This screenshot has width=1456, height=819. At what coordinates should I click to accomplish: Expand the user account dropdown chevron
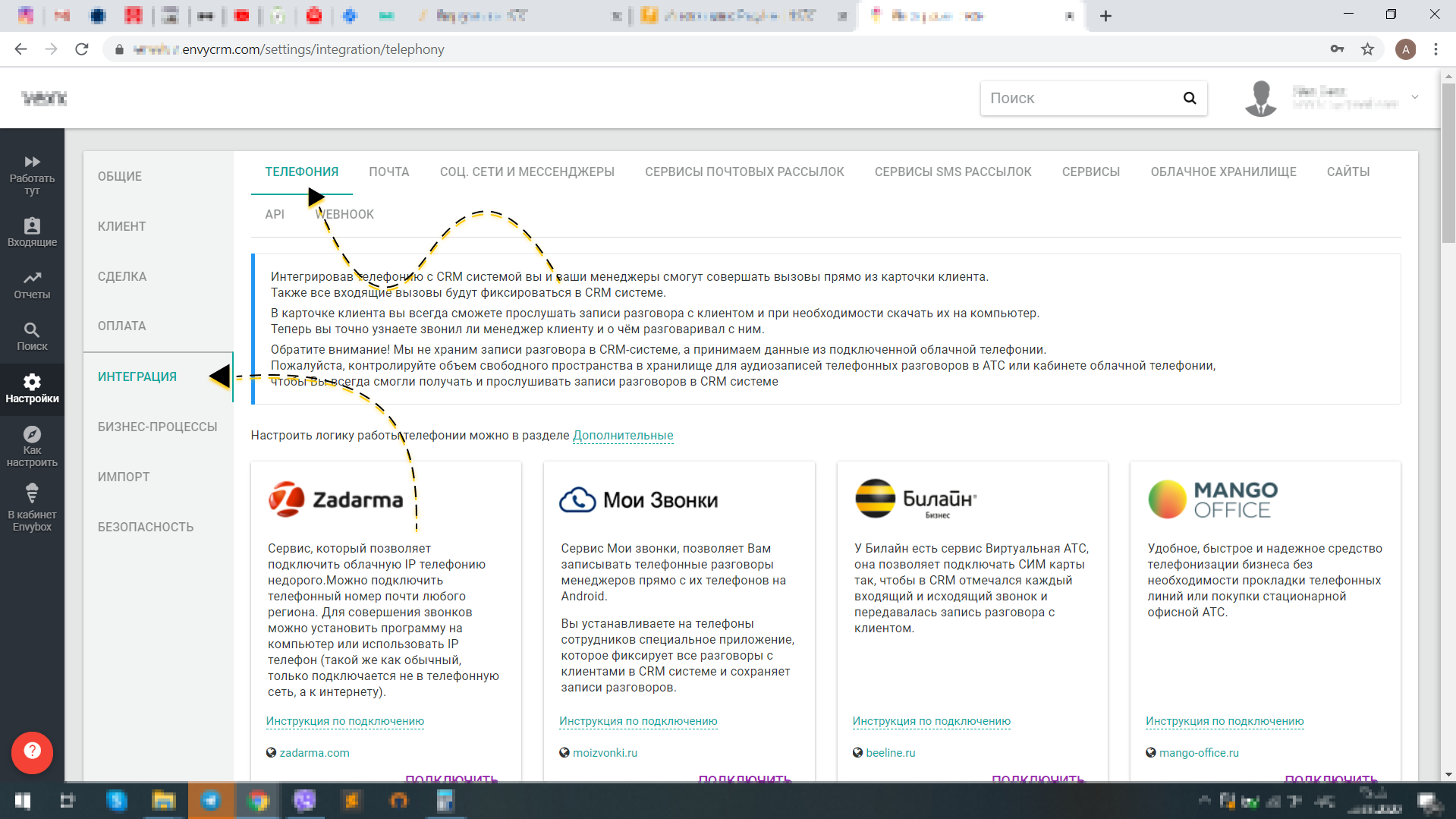[1414, 97]
